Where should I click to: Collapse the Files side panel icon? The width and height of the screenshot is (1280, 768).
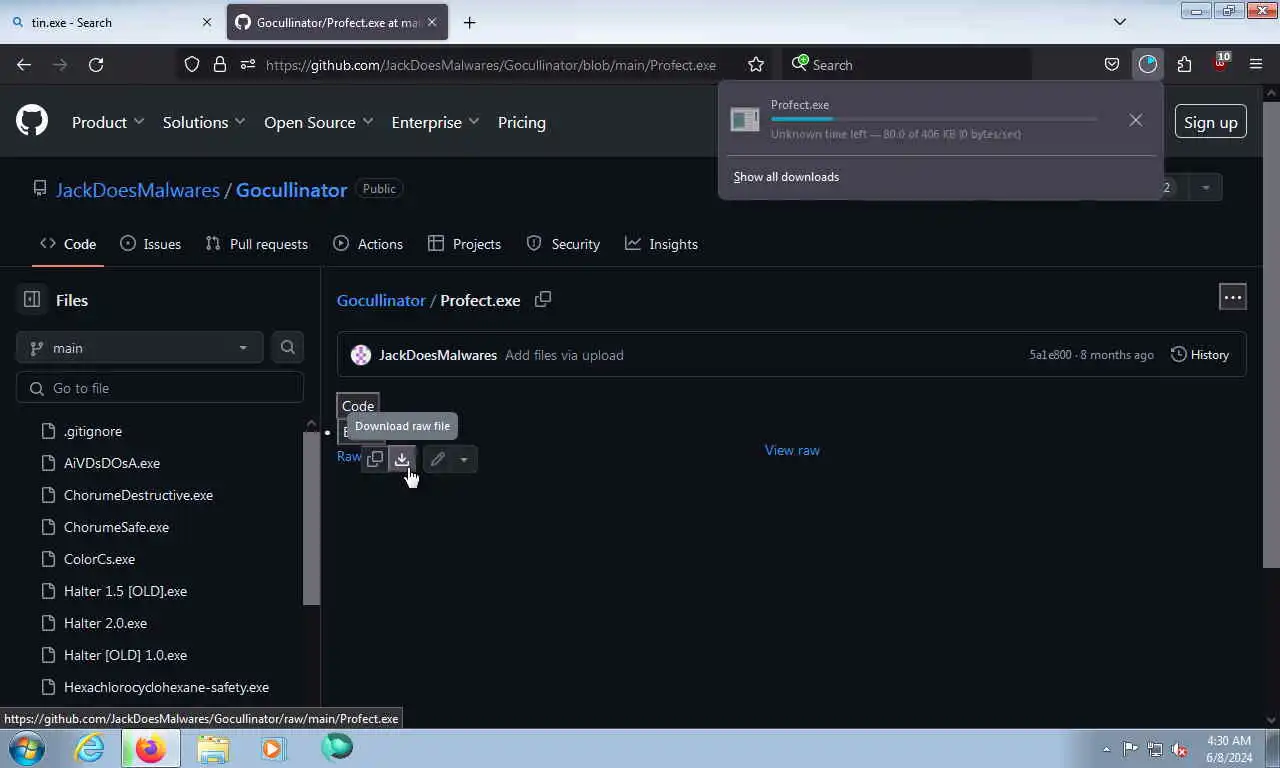(x=32, y=299)
